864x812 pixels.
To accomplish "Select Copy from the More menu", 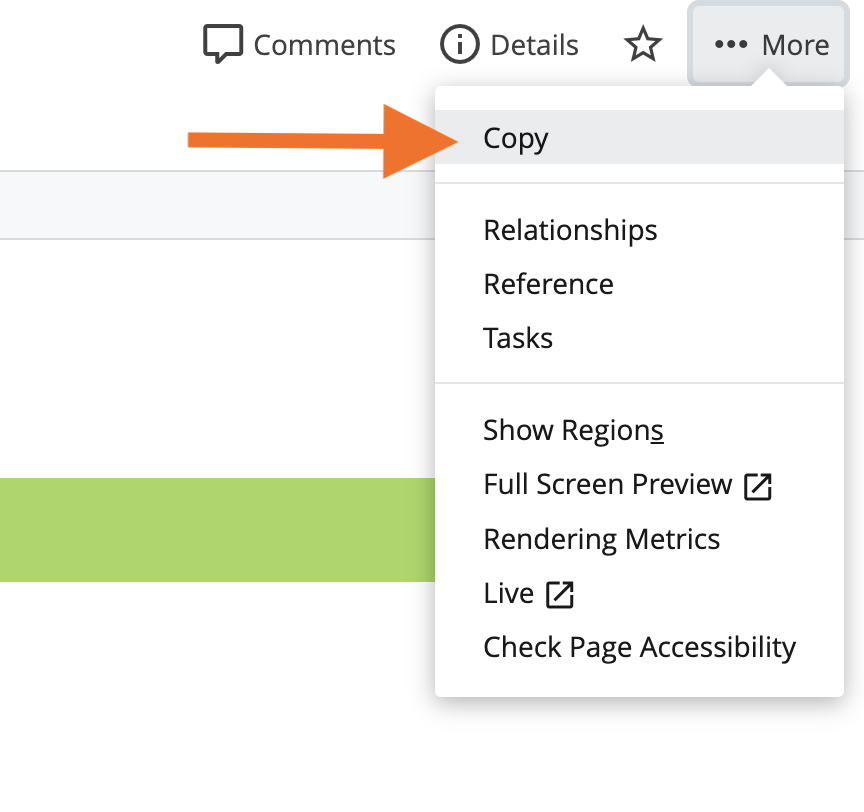I will coord(639,137).
